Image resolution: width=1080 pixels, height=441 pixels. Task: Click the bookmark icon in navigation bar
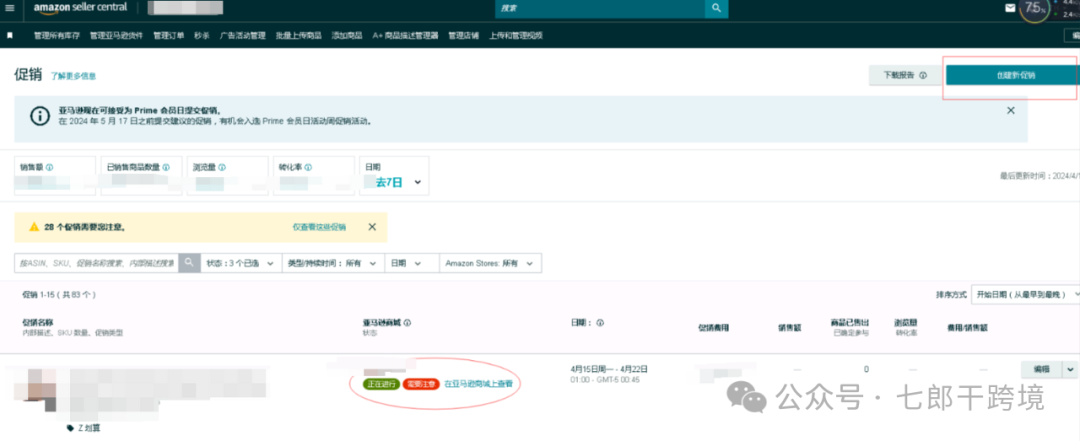coord(10,35)
